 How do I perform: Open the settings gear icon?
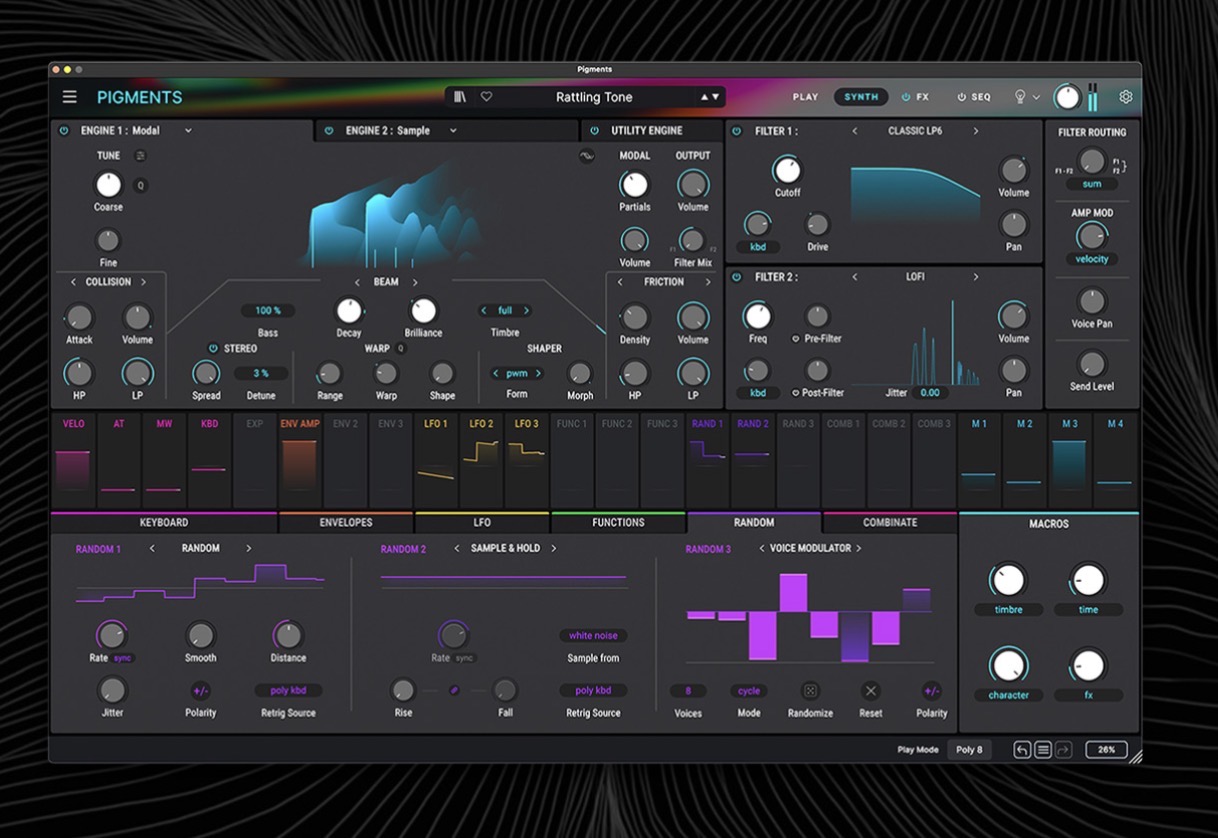[x=1125, y=97]
